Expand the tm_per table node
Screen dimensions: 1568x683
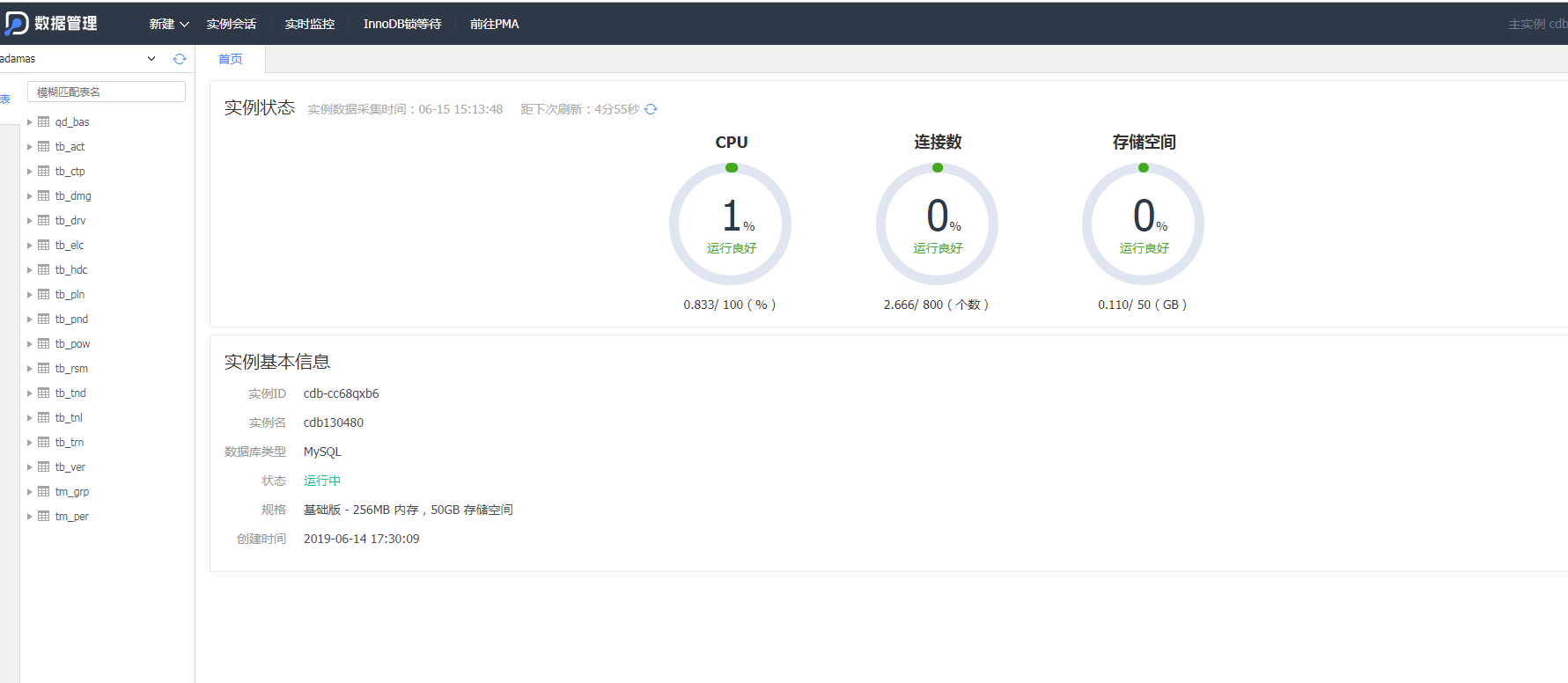(x=29, y=517)
